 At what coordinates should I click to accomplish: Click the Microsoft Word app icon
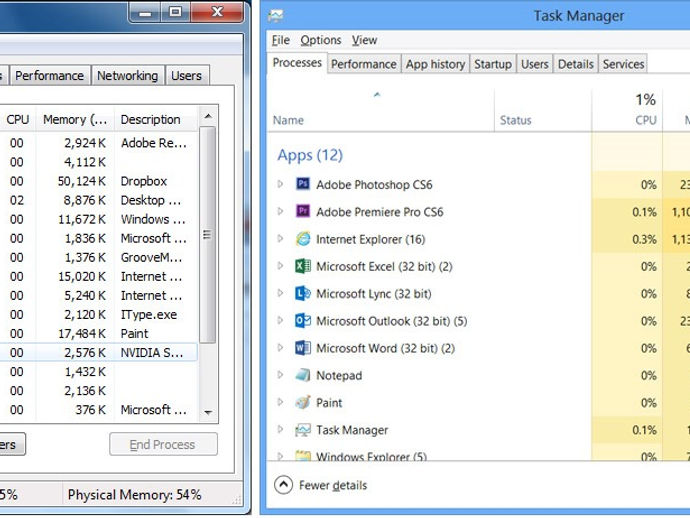[x=303, y=348]
